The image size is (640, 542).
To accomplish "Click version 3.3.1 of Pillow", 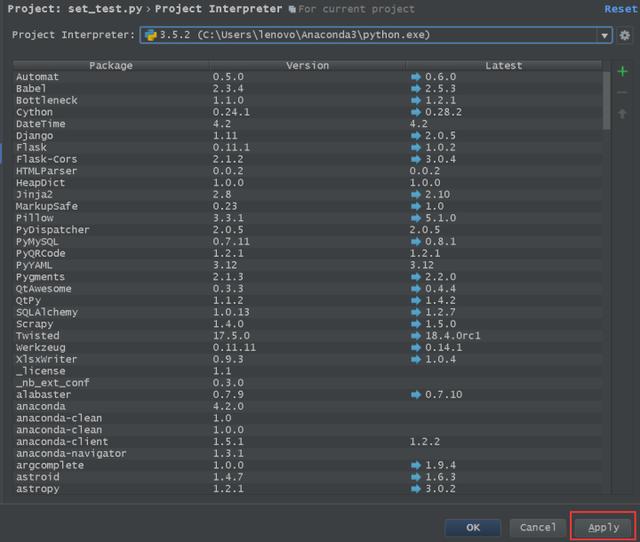I will [x=228, y=218].
